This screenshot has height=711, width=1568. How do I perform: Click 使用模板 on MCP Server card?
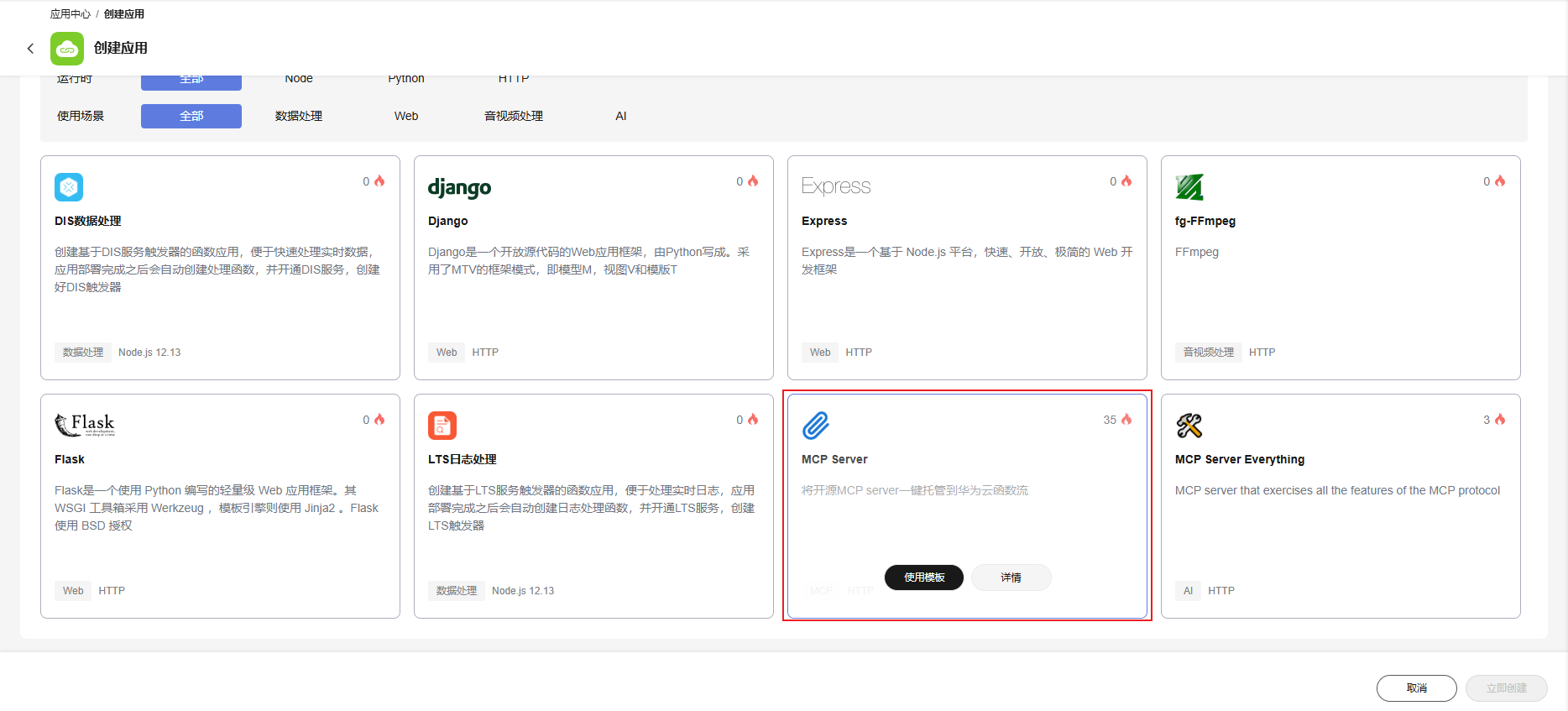[x=924, y=578]
